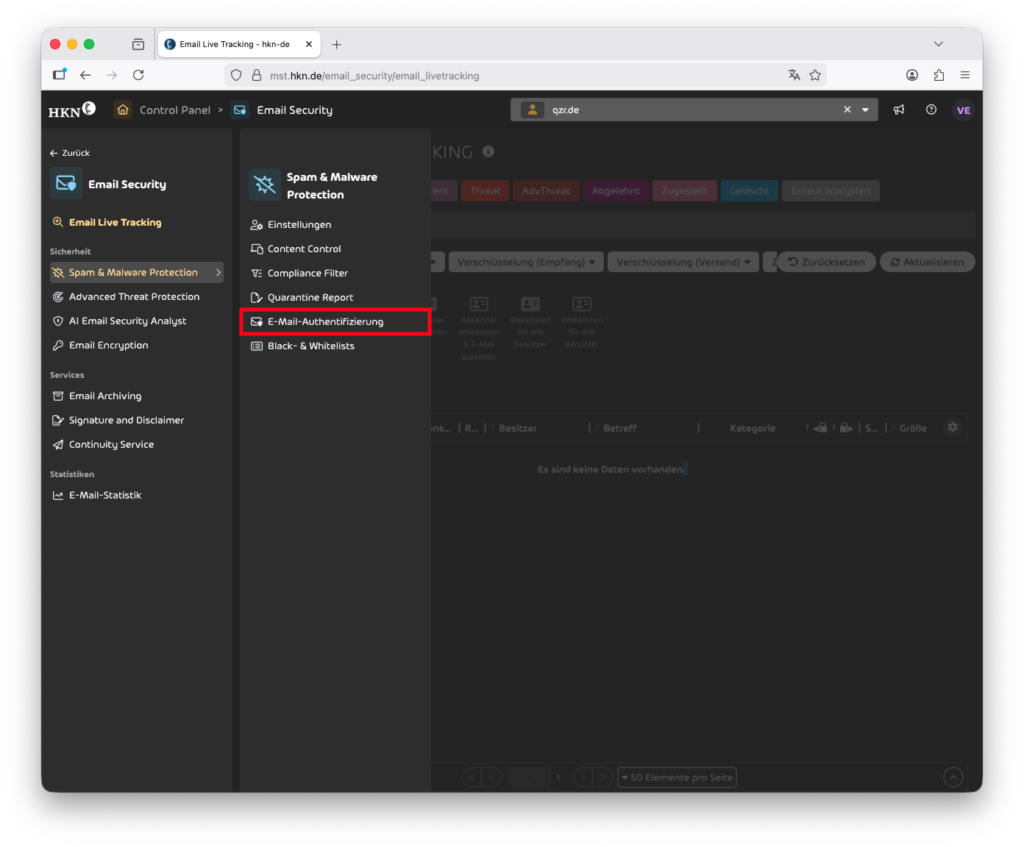Select E-Mail-Authentifizierung menu entry
This screenshot has height=847, width=1024.
pyautogui.click(x=325, y=322)
